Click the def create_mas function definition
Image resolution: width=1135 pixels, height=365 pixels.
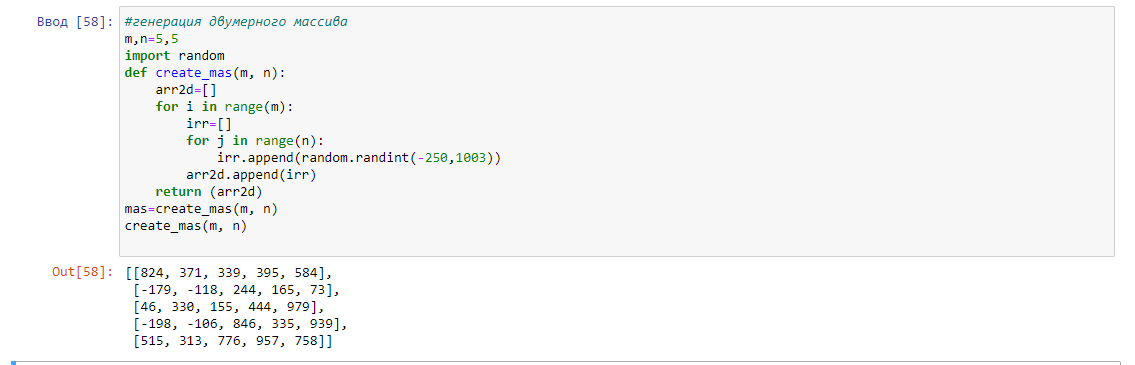coord(201,72)
